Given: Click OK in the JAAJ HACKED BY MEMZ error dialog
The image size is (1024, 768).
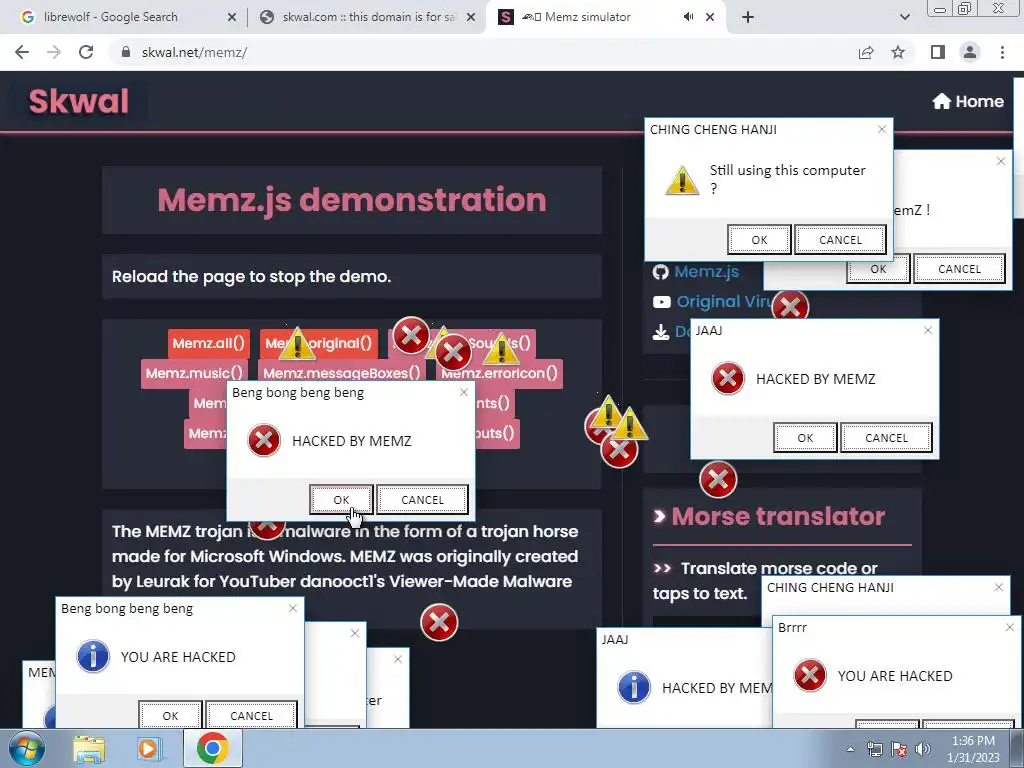Looking at the screenshot, I should 805,438.
